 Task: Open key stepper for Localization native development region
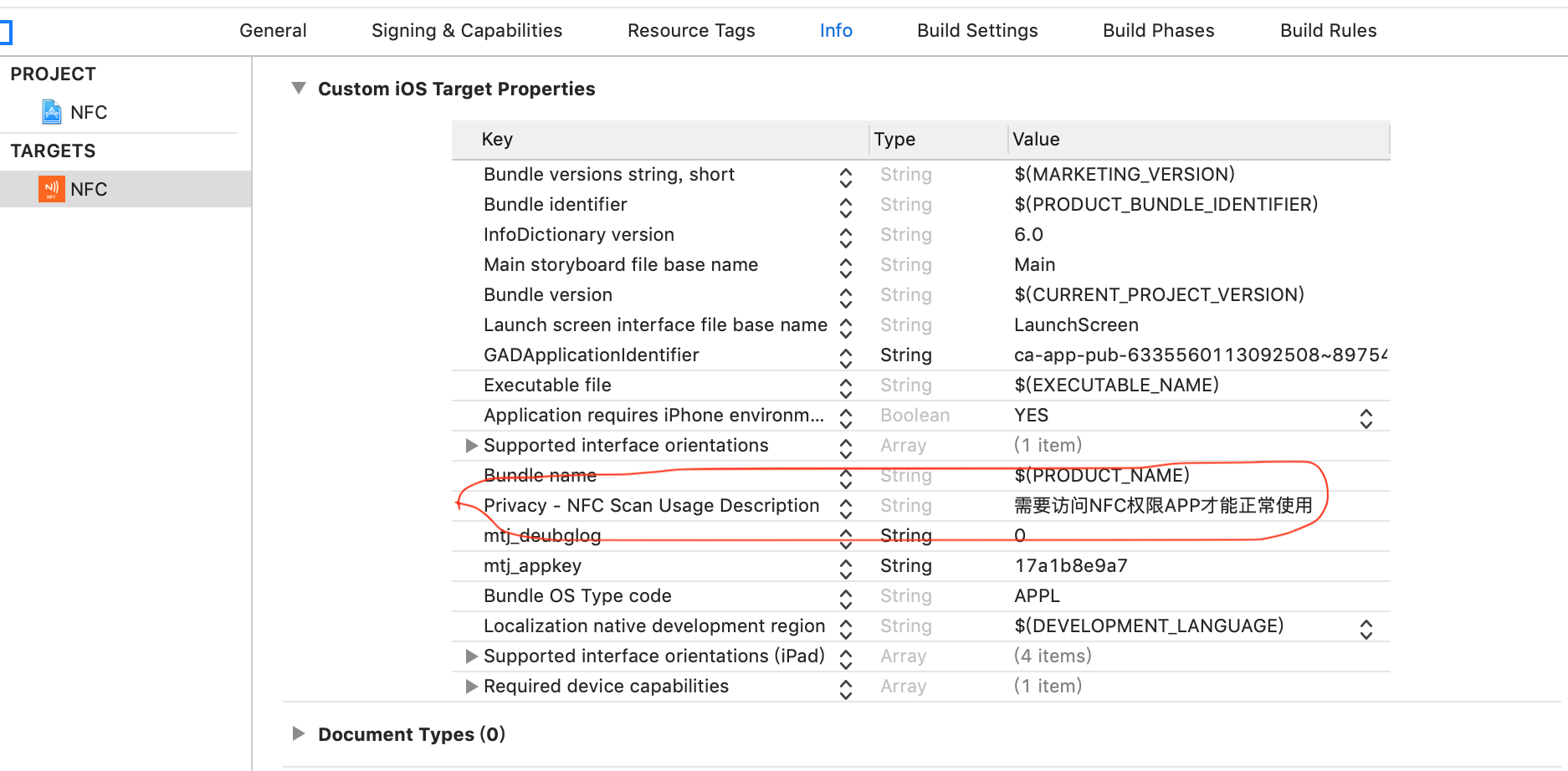(x=846, y=629)
